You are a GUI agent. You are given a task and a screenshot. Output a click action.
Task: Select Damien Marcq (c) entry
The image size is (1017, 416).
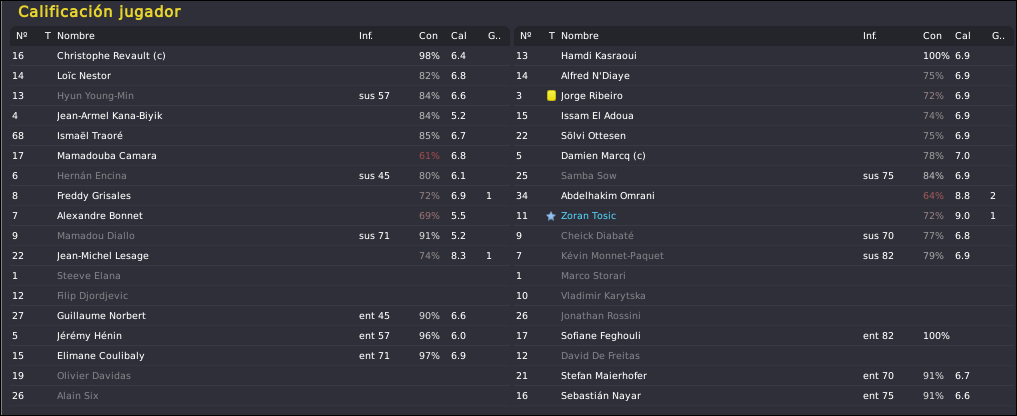point(764,156)
